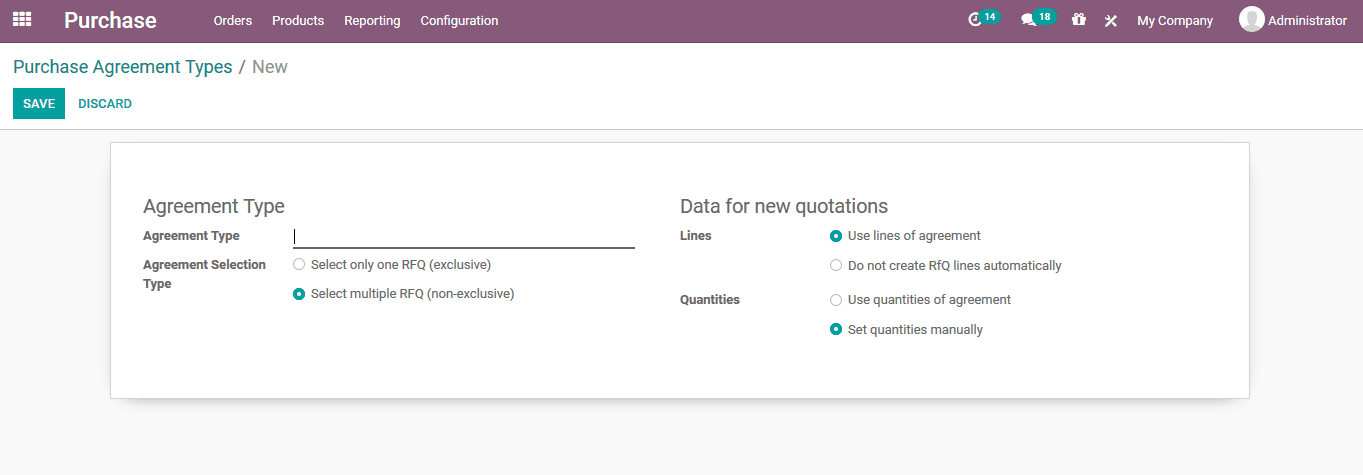Click the gift box icon

1078,20
